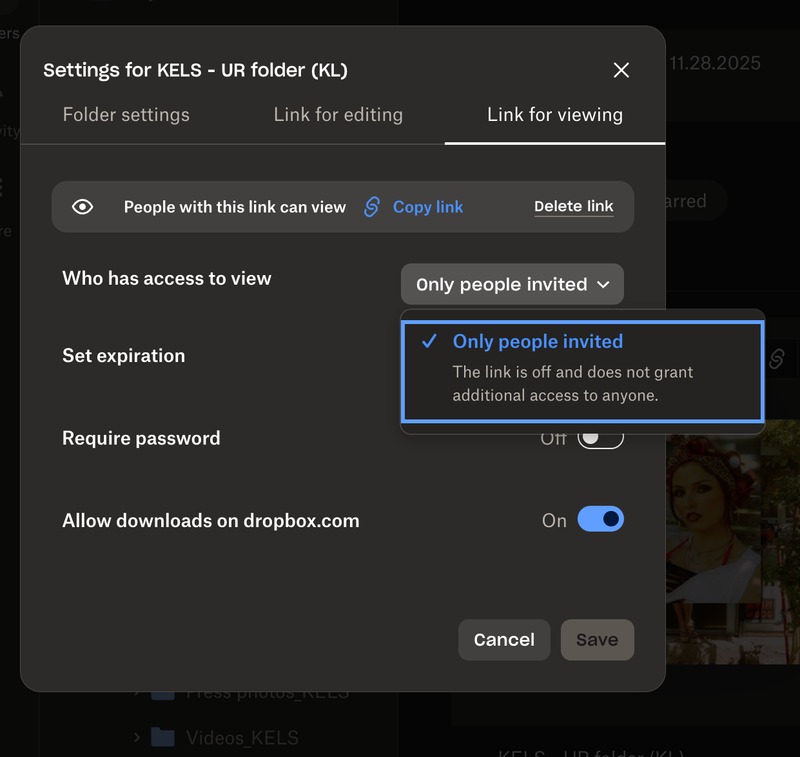
Task: Click Delete link
Action: 573,207
